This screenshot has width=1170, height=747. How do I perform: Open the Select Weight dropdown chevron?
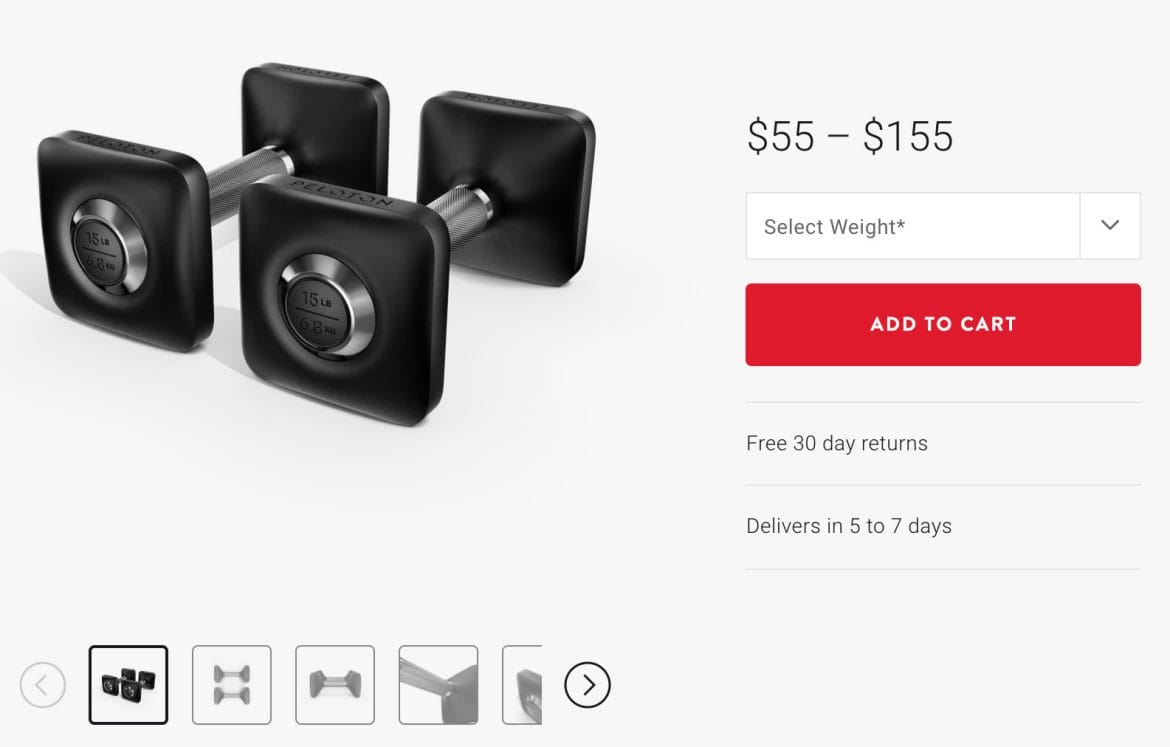(x=1110, y=225)
